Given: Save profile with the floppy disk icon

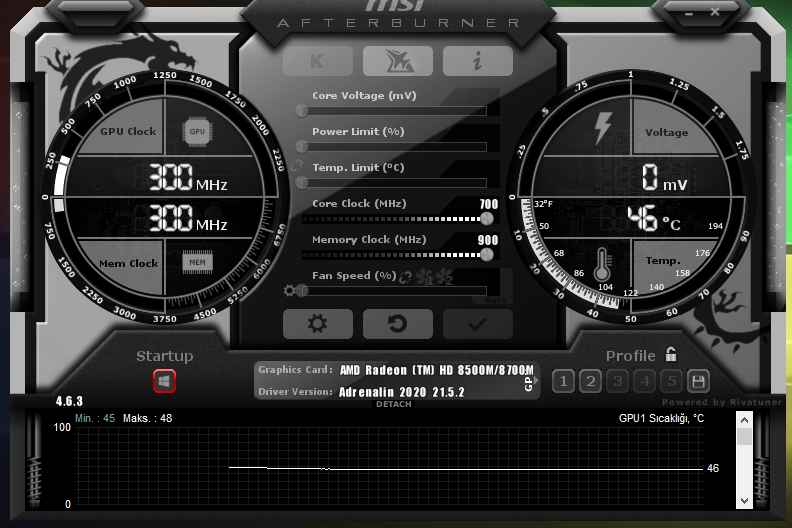Looking at the screenshot, I should point(699,381).
